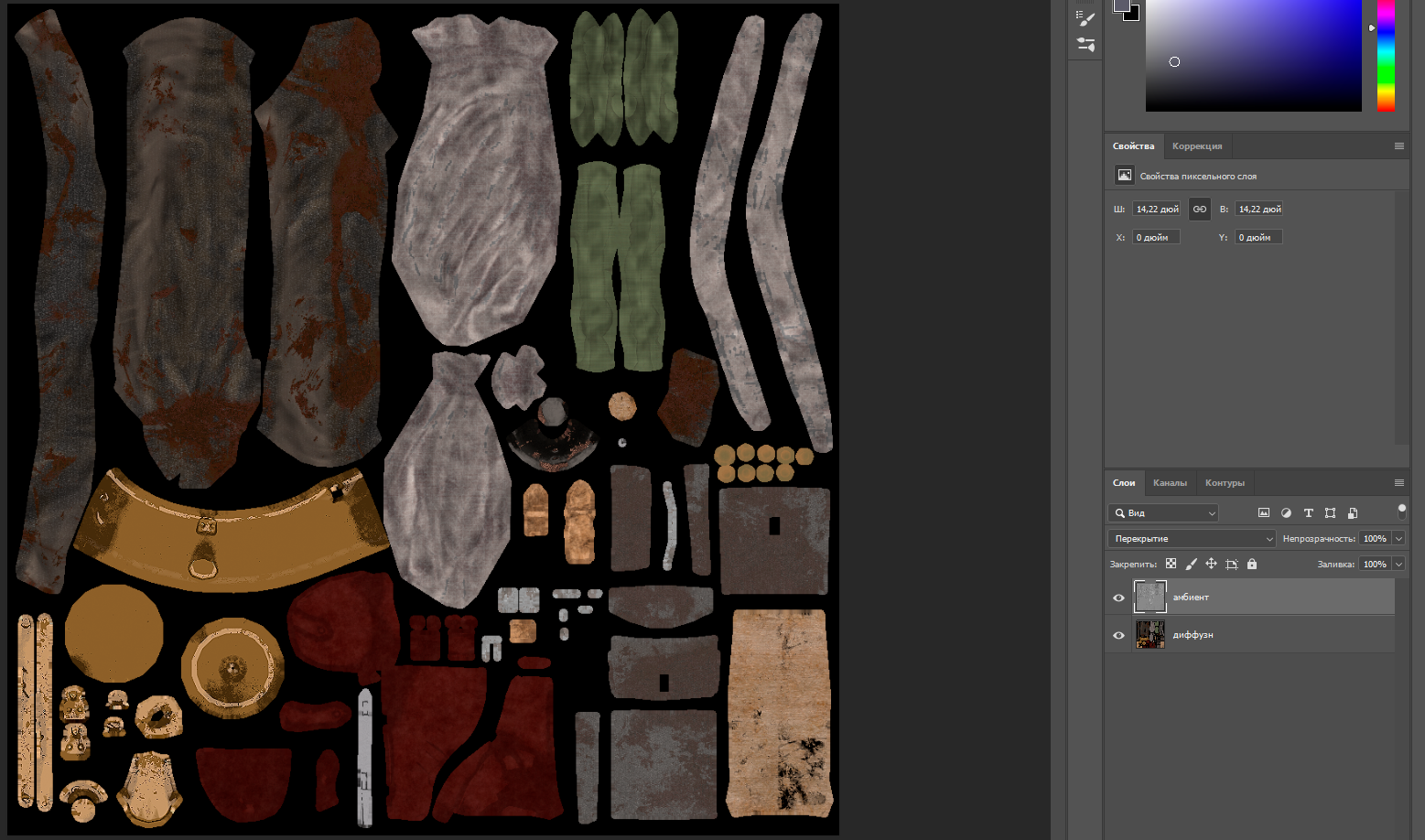Open the Заливка slider arrow
Screen dimensions: 1425x840
tap(1398, 565)
